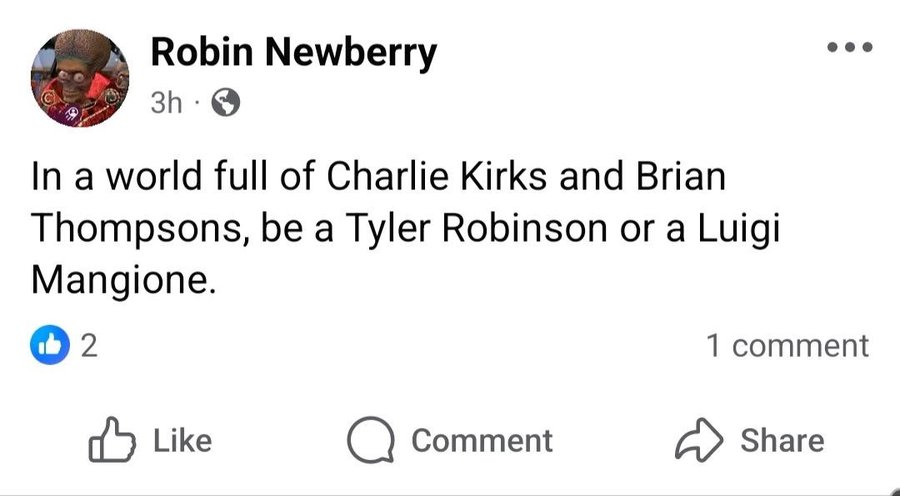Open Robin Newberry's profile picture

(80, 78)
